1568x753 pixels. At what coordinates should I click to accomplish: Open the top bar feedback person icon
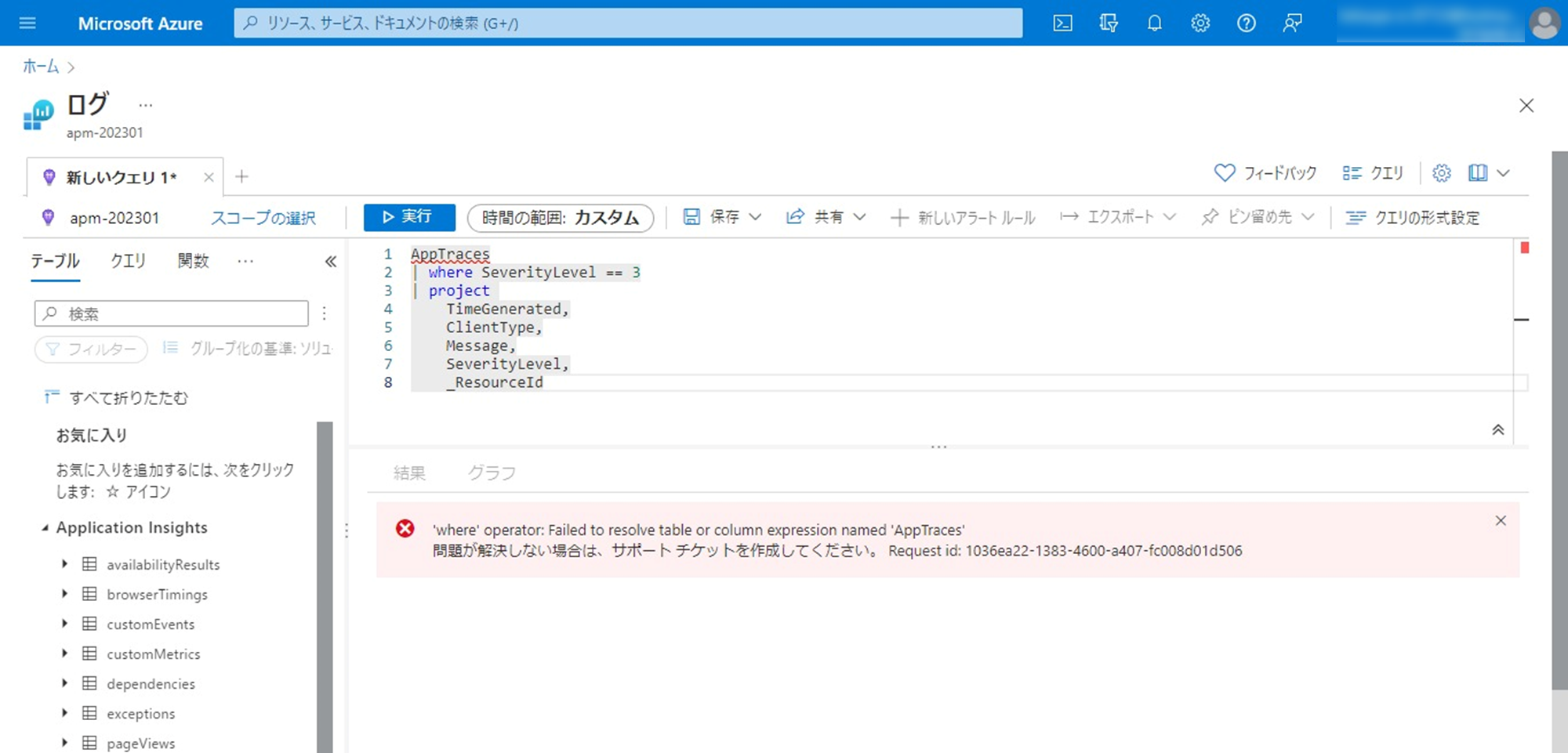click(x=1292, y=24)
